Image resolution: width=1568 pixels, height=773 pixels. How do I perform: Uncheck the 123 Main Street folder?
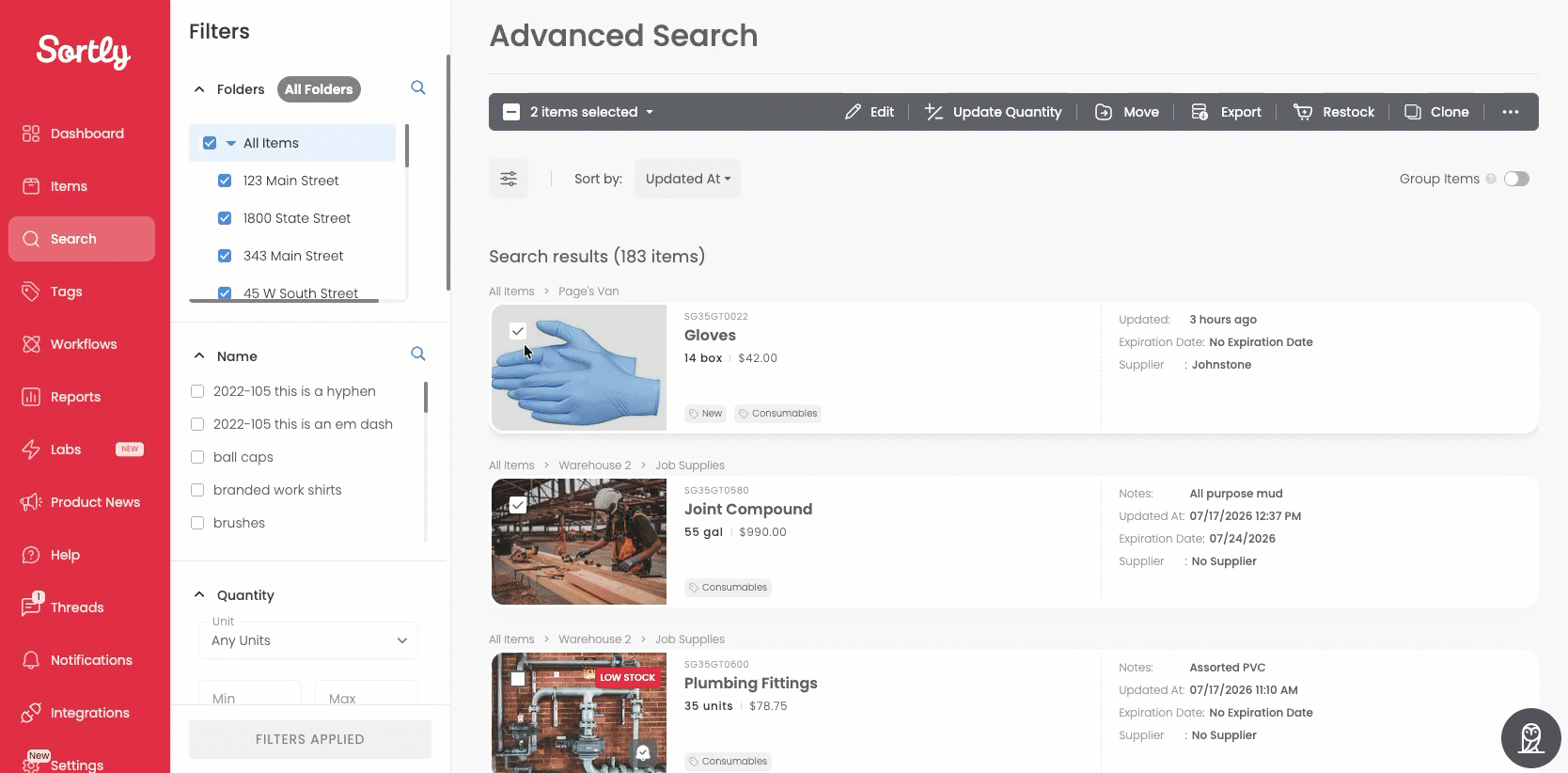225,181
